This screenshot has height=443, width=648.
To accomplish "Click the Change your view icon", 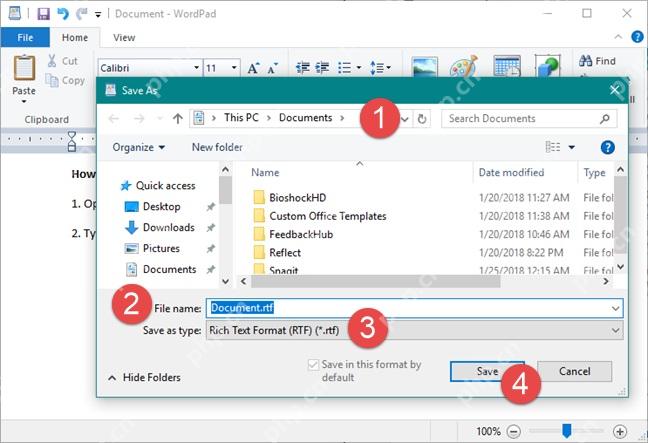I will (x=553, y=147).
